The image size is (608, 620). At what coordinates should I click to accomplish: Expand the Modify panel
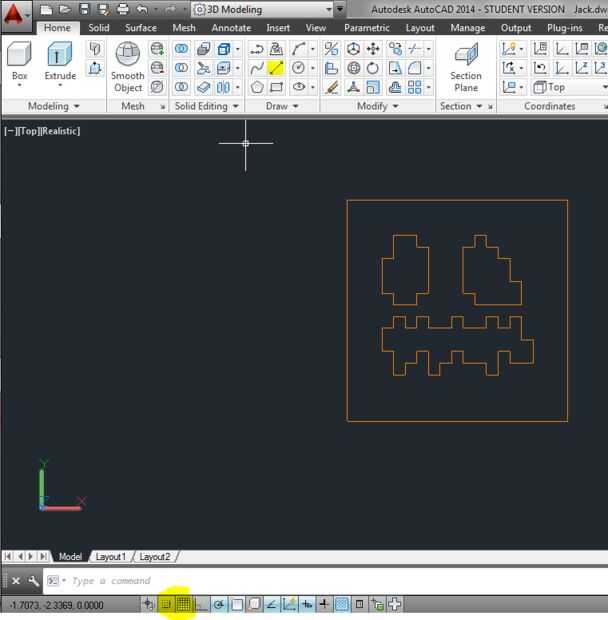coord(378,106)
